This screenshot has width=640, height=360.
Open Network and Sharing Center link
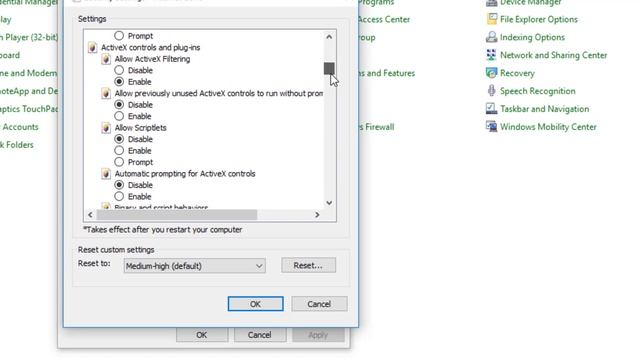point(553,55)
